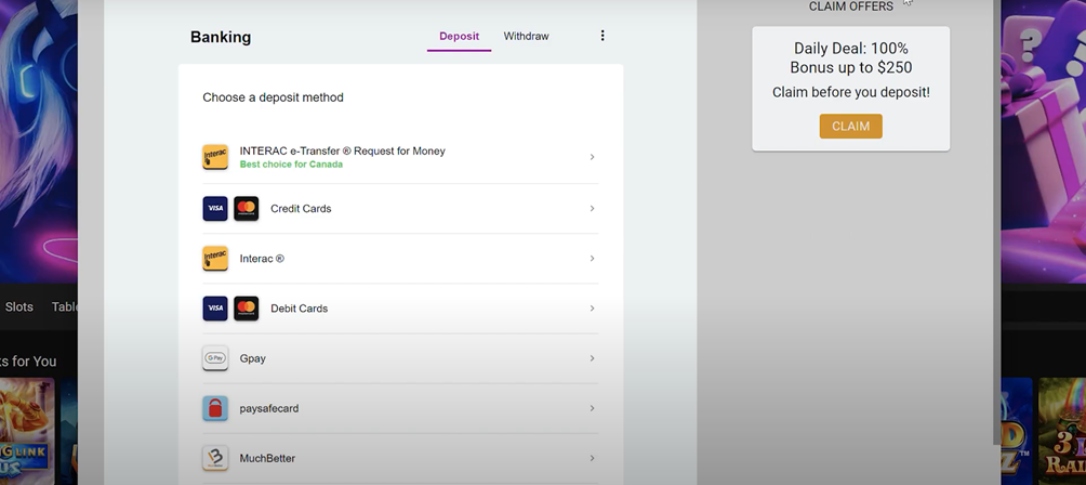Click the 'Best choice for Canada' label

coord(291,165)
